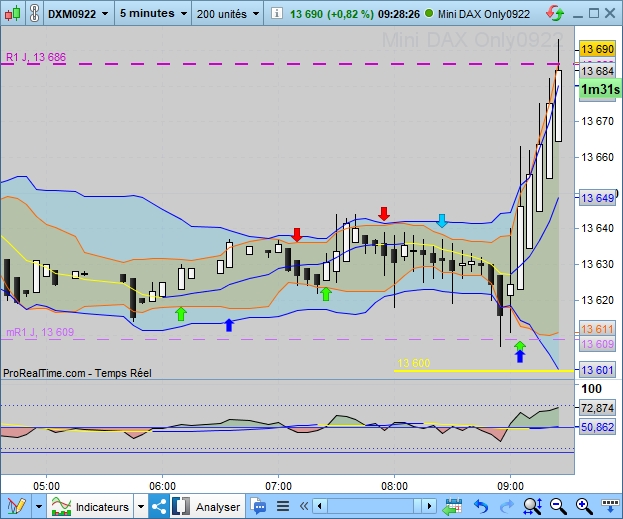
Task: Click the auto-fit zoom magnifier icon
Action: point(532,506)
